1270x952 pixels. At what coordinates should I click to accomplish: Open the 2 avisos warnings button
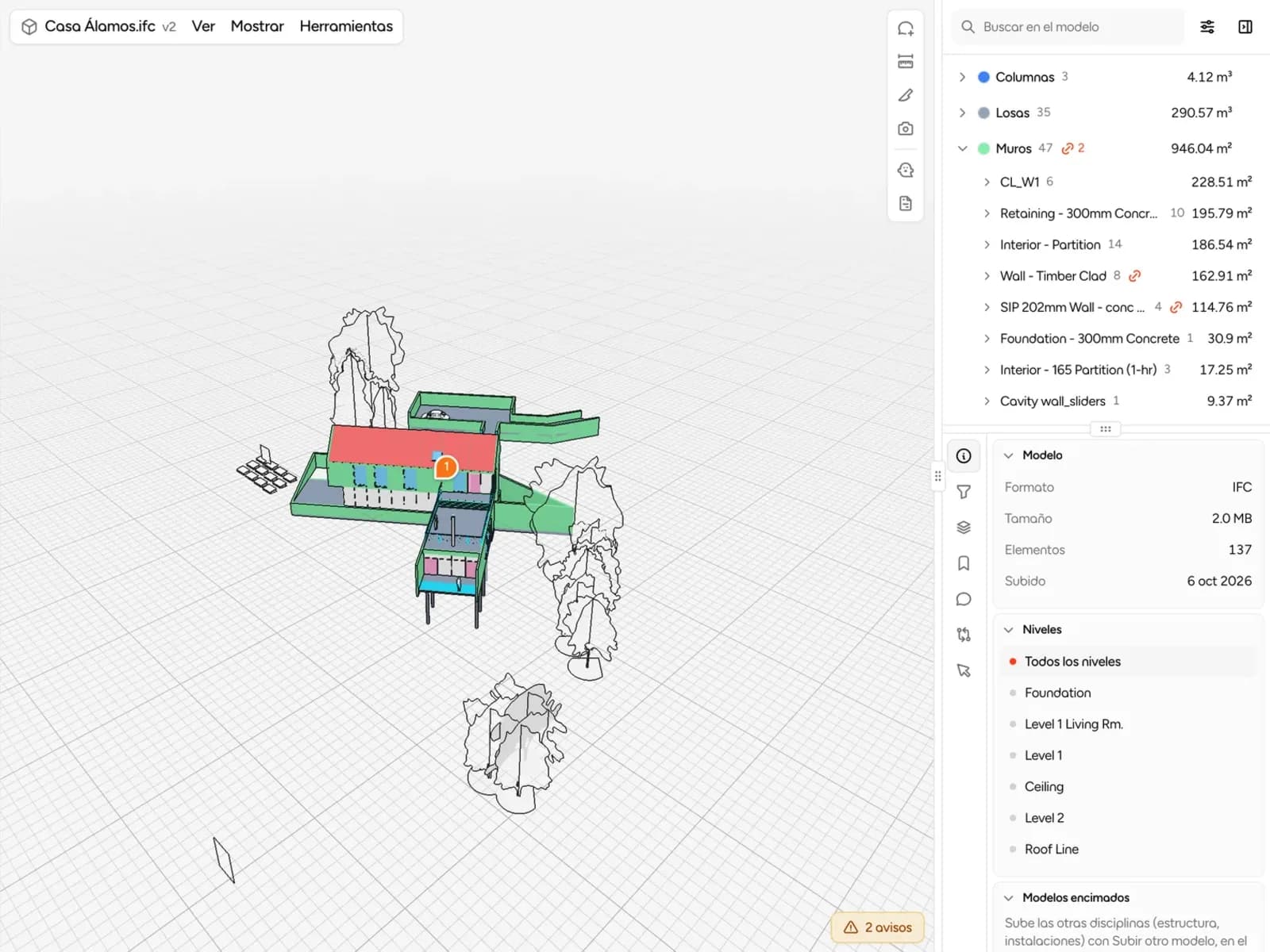(877, 927)
